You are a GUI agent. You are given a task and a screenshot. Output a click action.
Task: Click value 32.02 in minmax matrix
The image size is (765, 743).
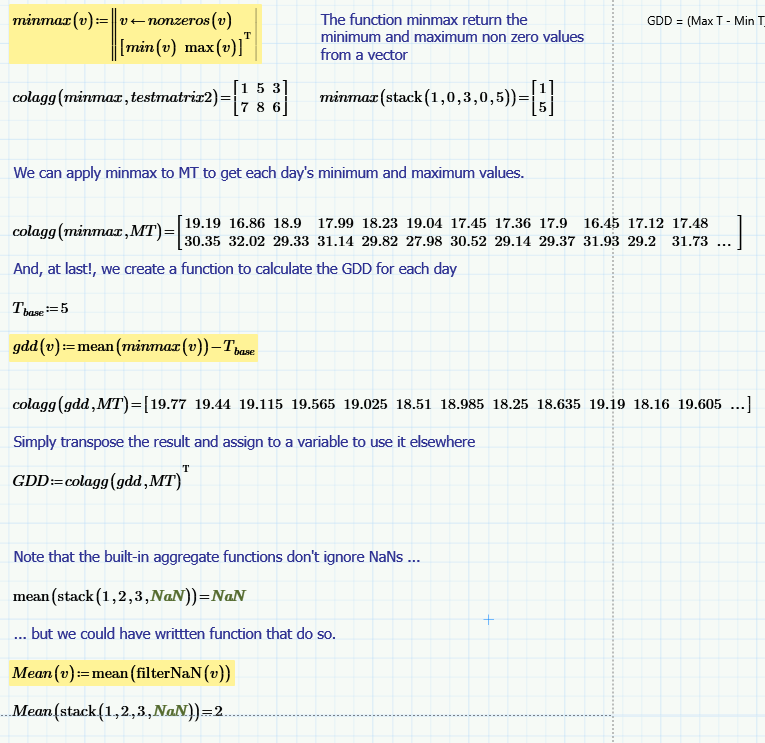(x=247, y=241)
